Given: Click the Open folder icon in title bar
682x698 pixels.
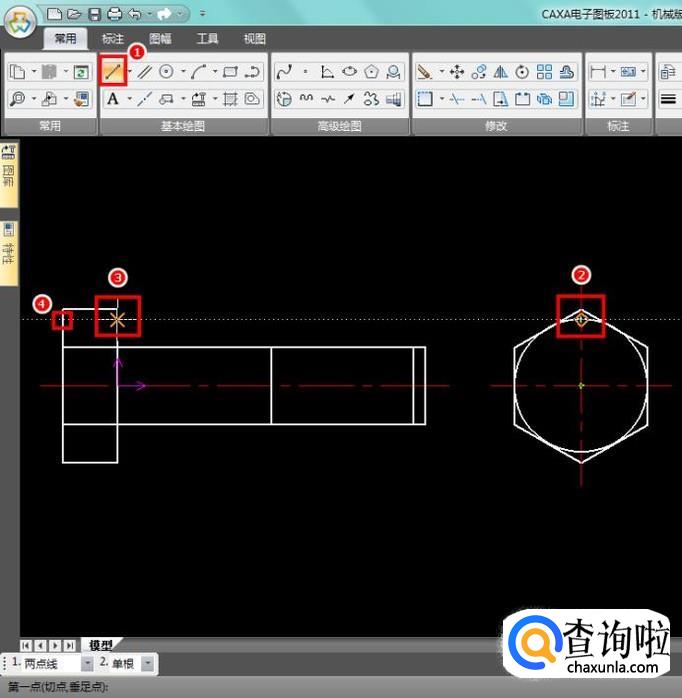Looking at the screenshot, I should pyautogui.click(x=74, y=14).
